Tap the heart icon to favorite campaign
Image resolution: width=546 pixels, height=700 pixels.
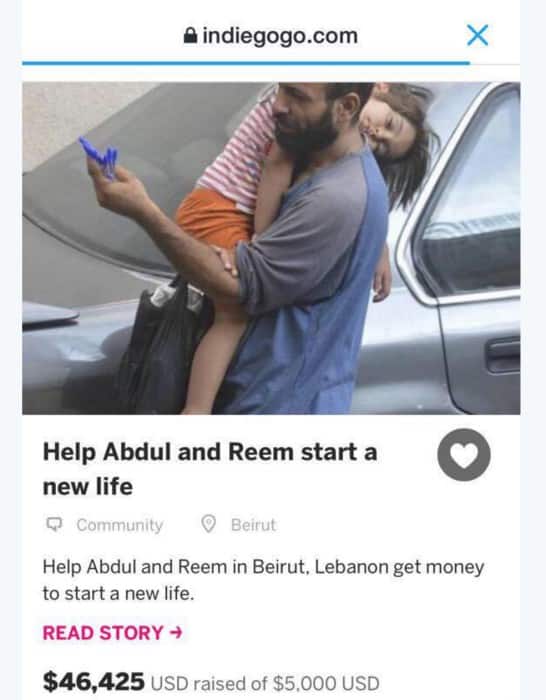tap(464, 454)
